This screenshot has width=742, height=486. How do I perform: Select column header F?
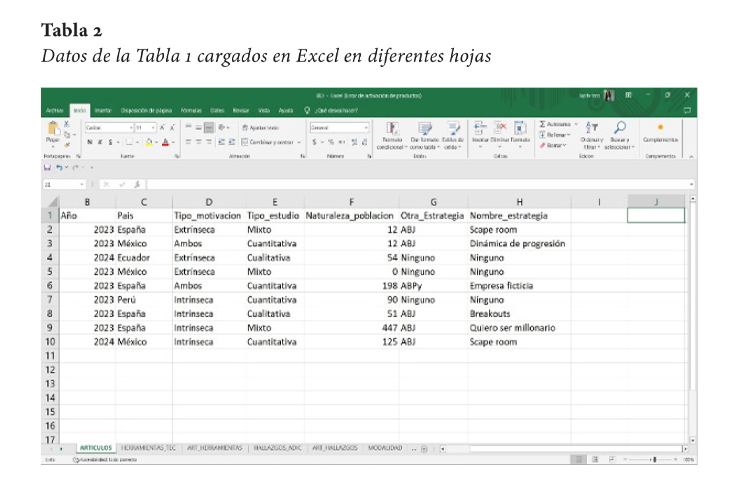click(351, 202)
